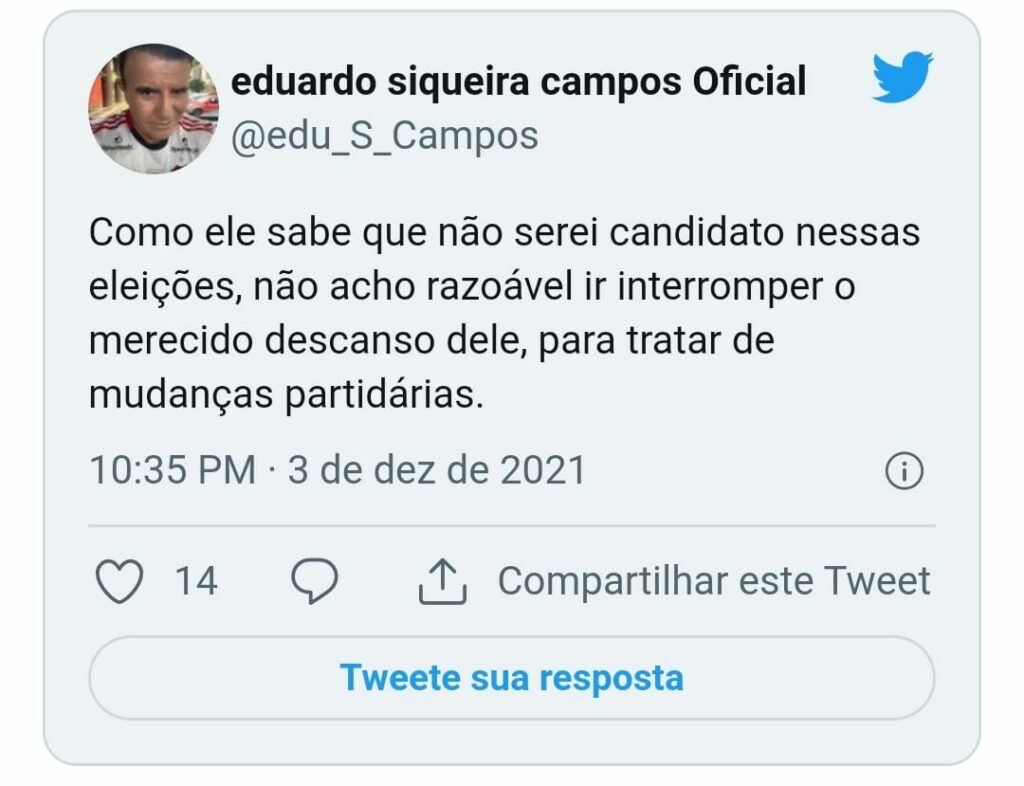The height and width of the screenshot is (786, 1024).
Task: Click the 10:35 PM timestamp
Action: click(x=172, y=470)
